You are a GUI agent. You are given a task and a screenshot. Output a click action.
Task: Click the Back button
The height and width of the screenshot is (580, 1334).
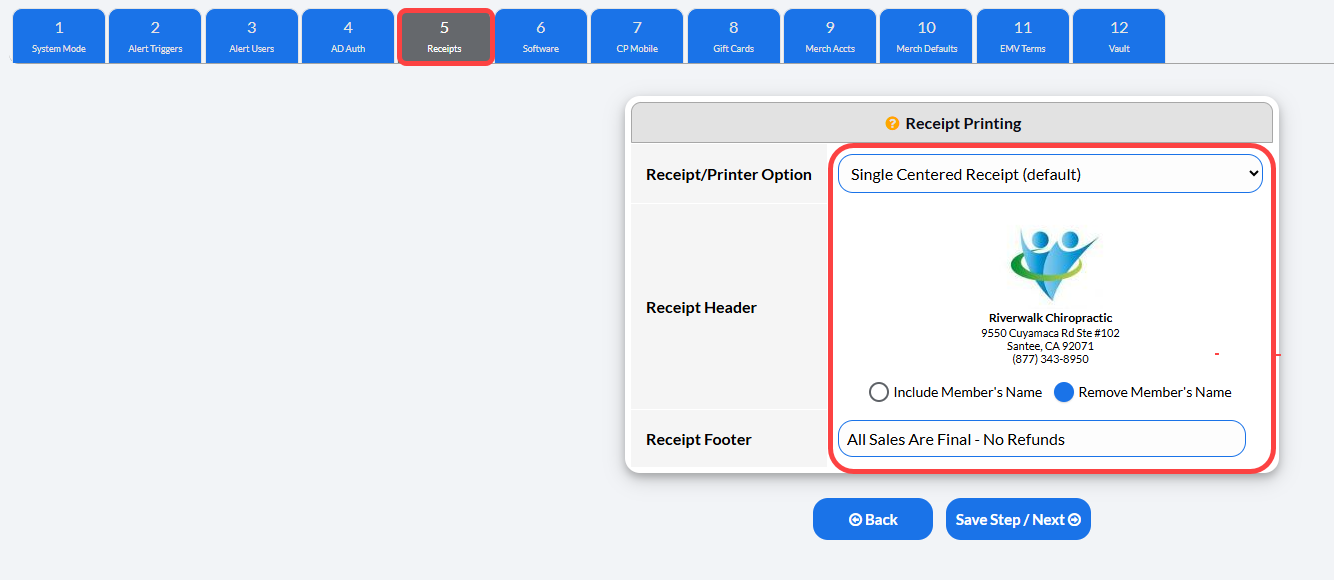pyautogui.click(x=873, y=519)
